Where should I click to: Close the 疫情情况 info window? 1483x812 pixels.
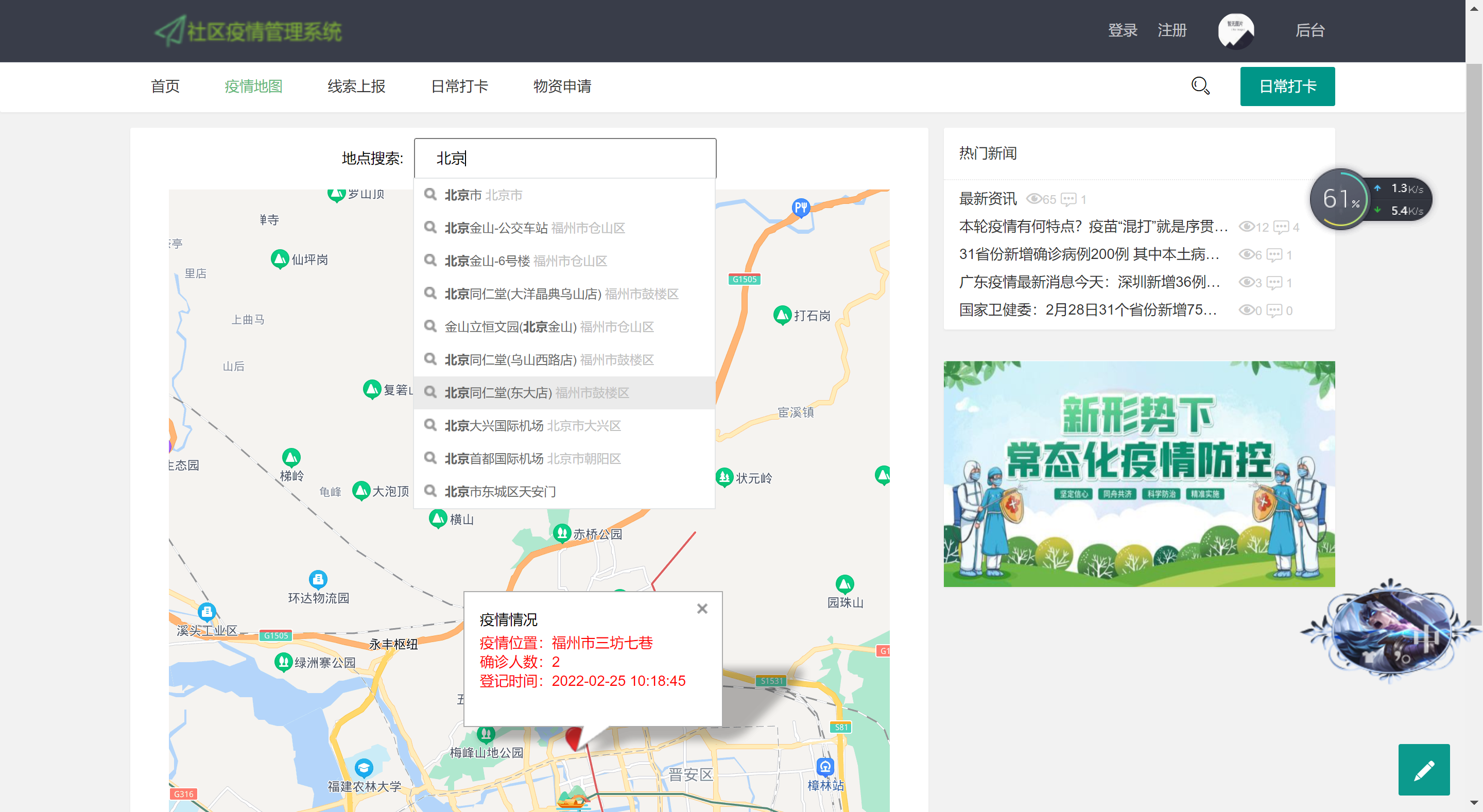coord(702,608)
